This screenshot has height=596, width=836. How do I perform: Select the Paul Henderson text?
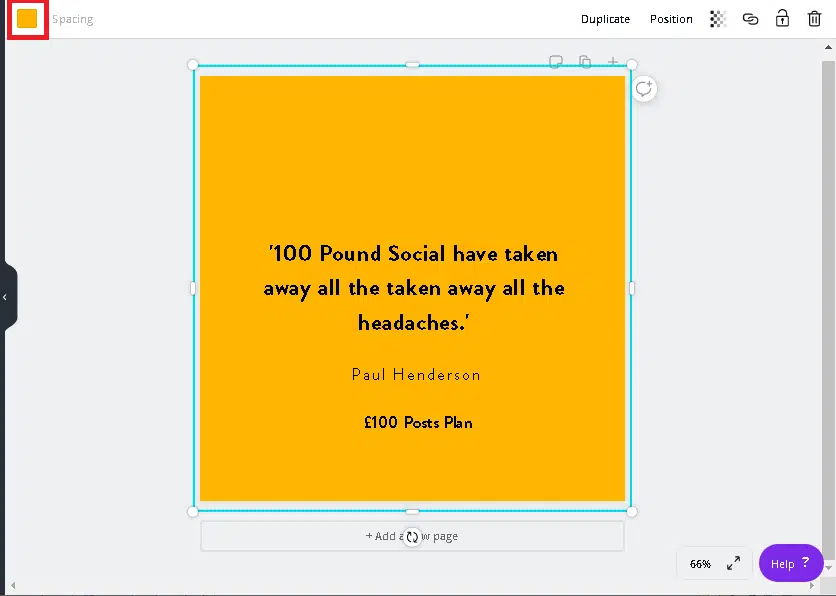(416, 375)
